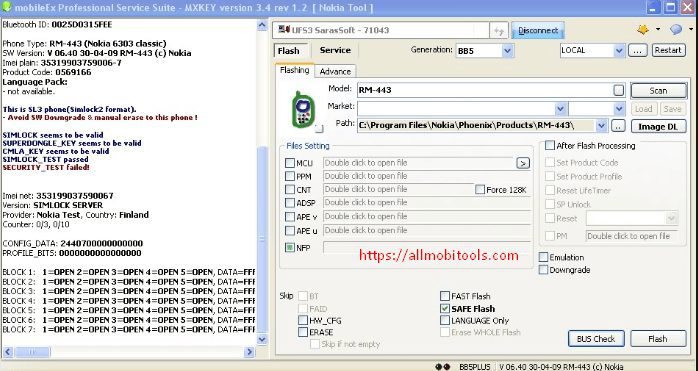Click the connection swap icon beside UFS3 field
The width and height of the screenshot is (698, 371).
point(499,31)
